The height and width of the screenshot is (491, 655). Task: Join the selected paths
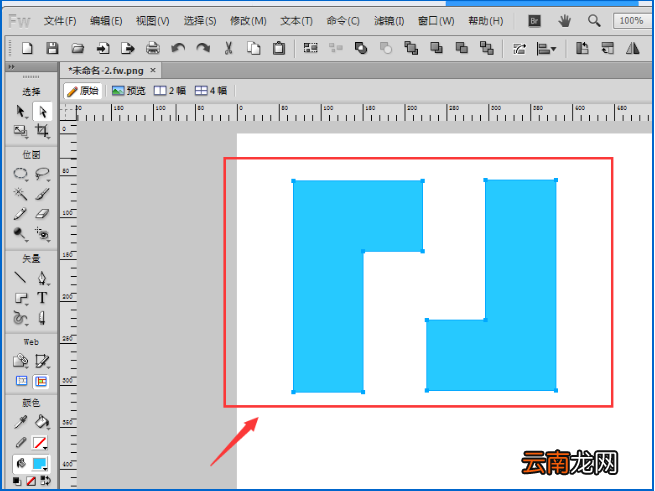click(x=361, y=48)
